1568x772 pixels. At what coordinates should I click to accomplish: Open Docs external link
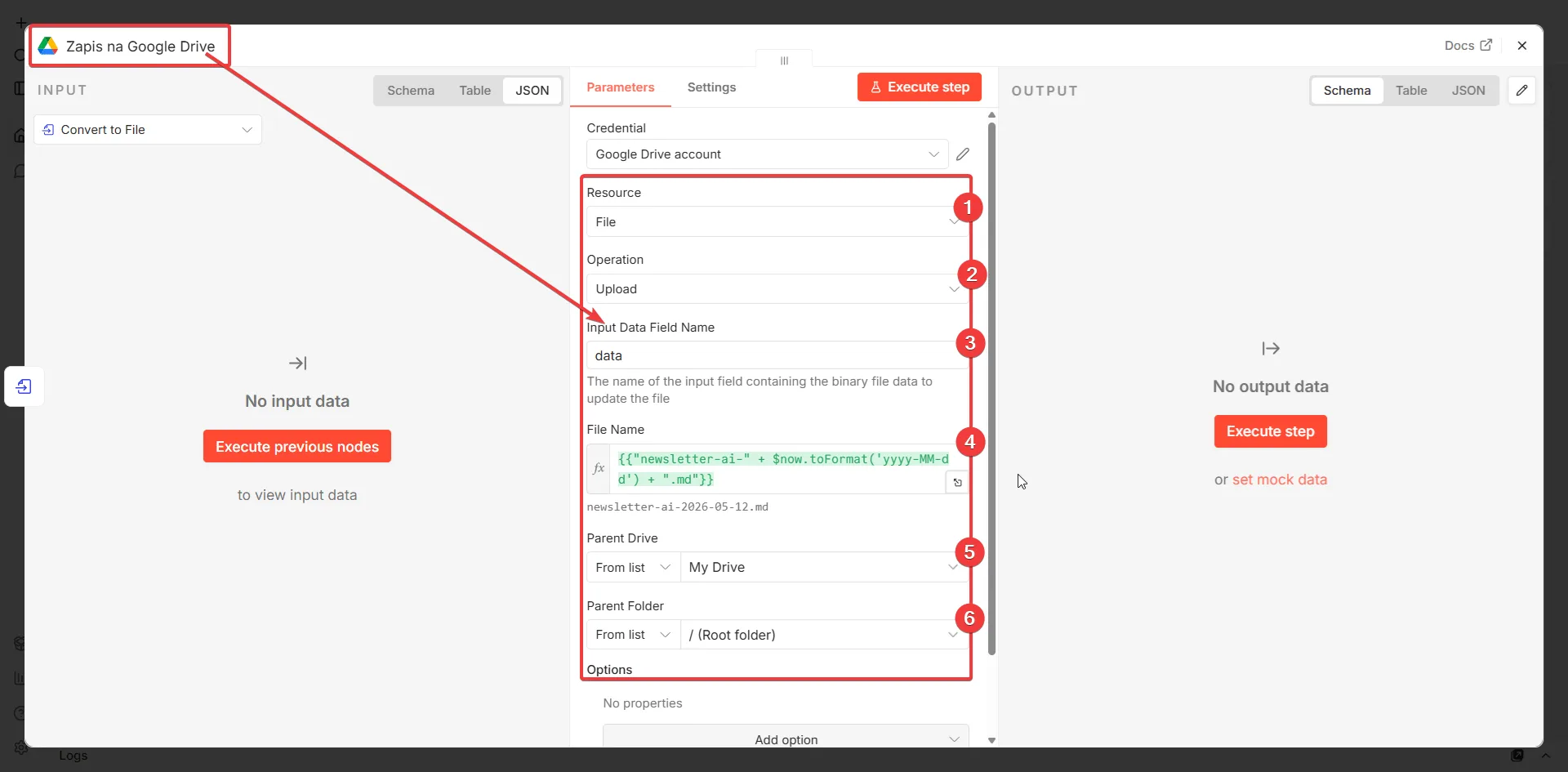pos(1468,46)
